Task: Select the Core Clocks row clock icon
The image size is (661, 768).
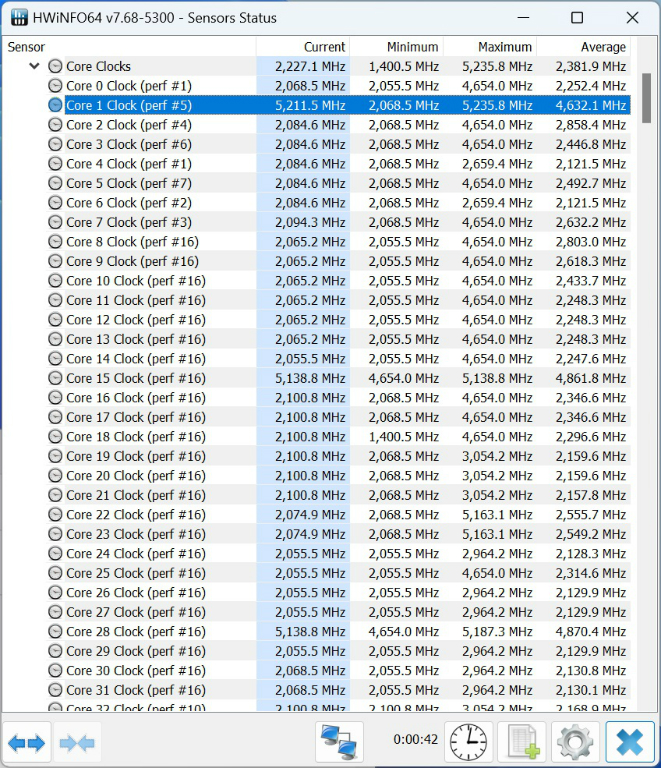Action: (x=55, y=66)
